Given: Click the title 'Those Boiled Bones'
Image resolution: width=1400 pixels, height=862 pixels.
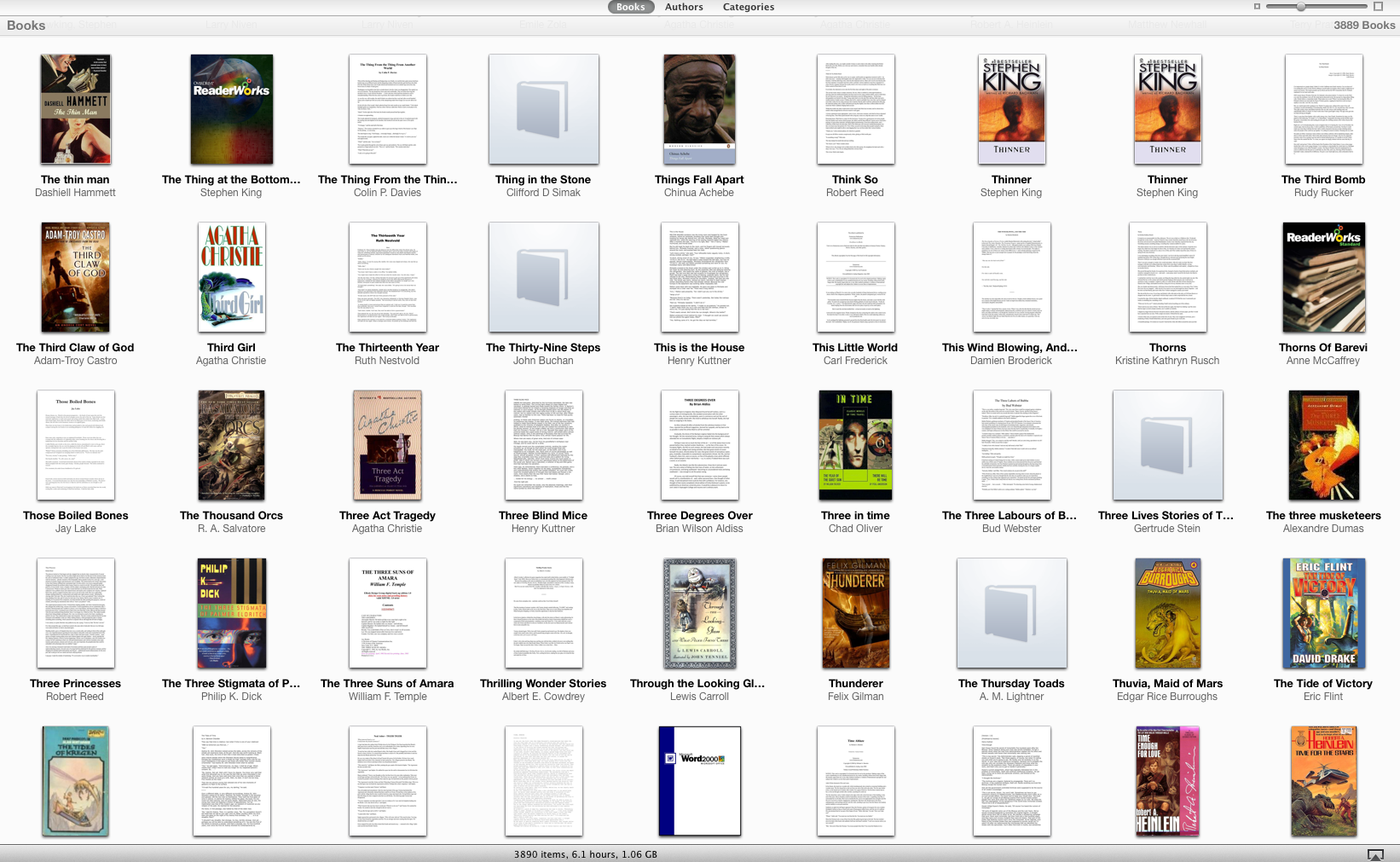Looking at the screenshot, I should [x=76, y=516].
